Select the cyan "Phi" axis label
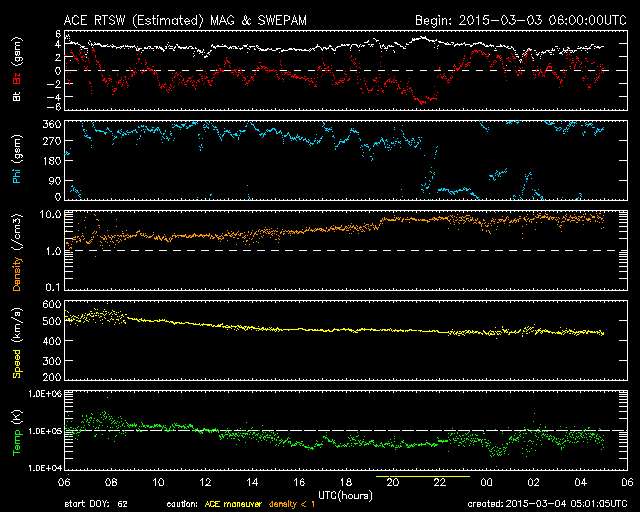Viewport: 640px width, 512px height. pyautogui.click(x=17, y=174)
